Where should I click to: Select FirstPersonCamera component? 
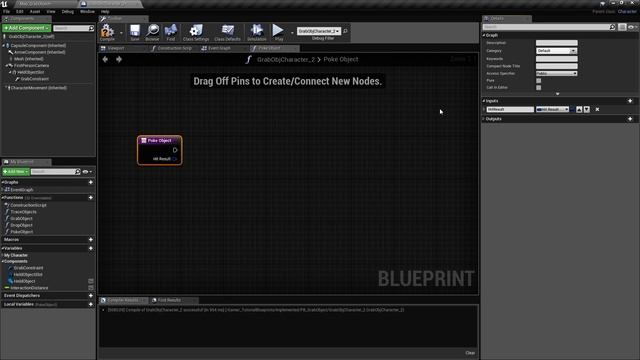[31, 65]
